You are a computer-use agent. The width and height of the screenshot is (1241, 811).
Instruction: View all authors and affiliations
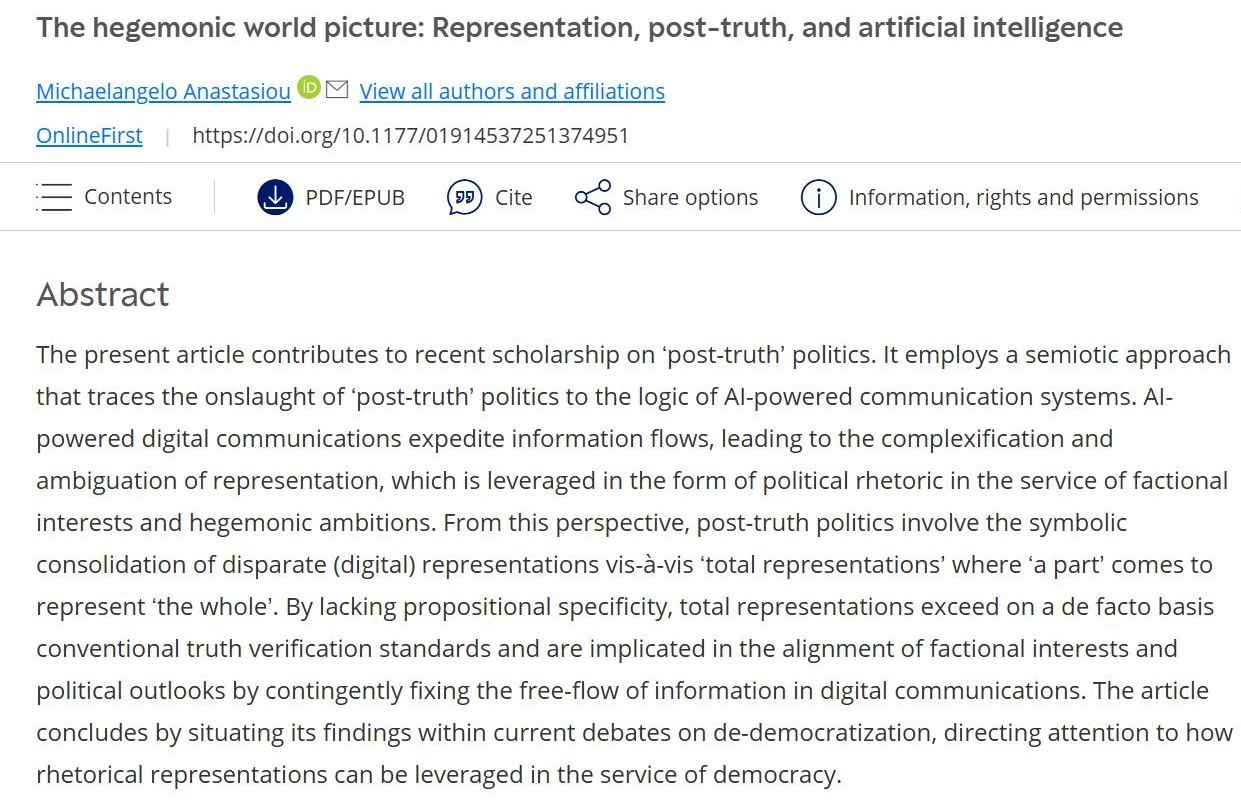coord(512,91)
